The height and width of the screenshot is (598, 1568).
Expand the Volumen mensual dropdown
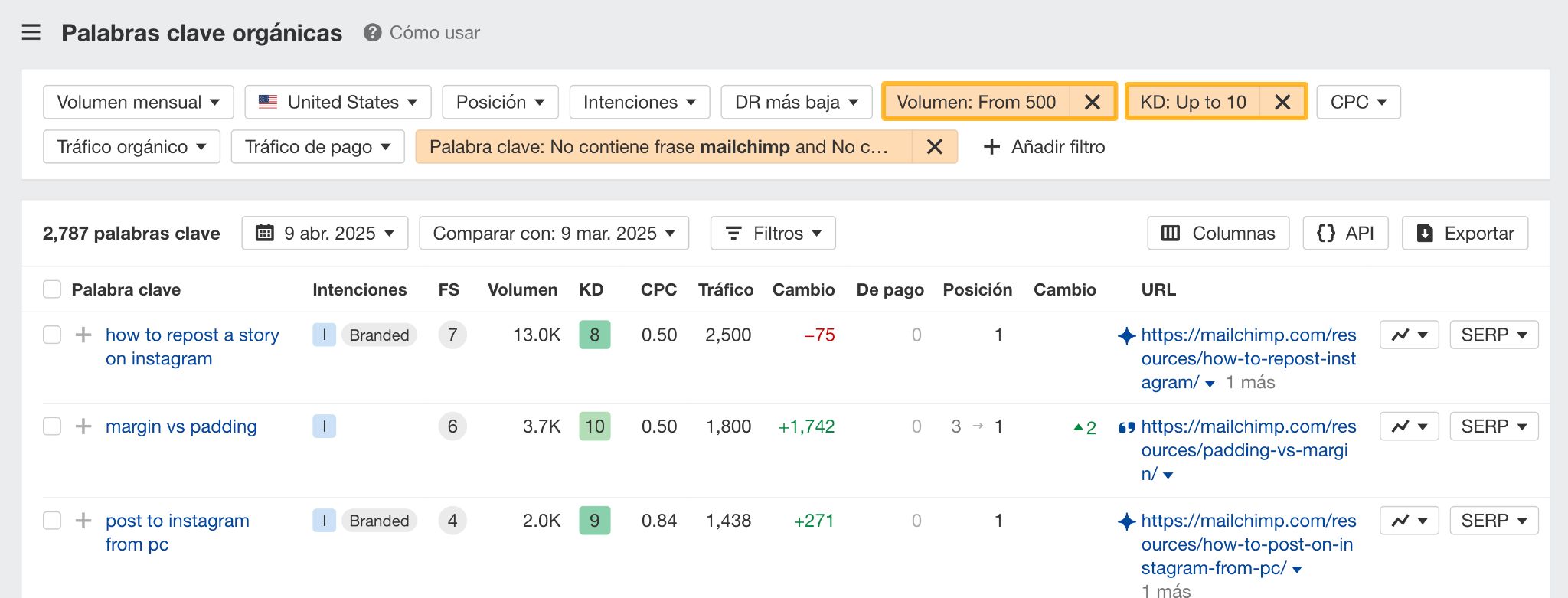(139, 102)
